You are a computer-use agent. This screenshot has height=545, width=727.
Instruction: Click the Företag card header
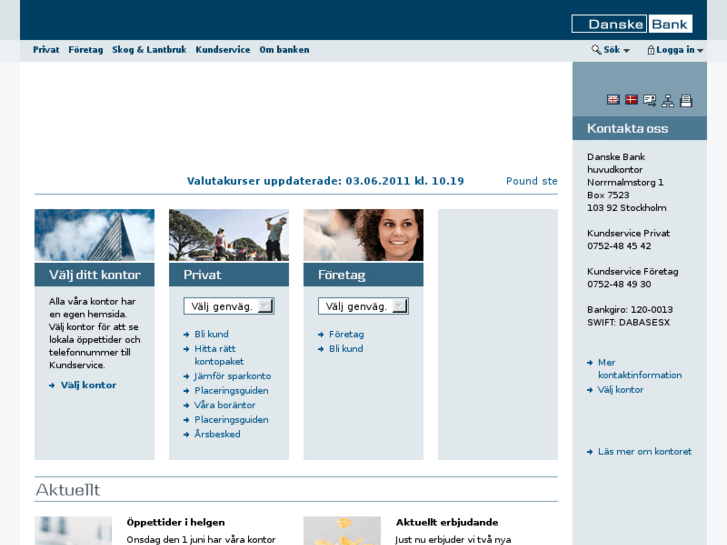pos(364,275)
